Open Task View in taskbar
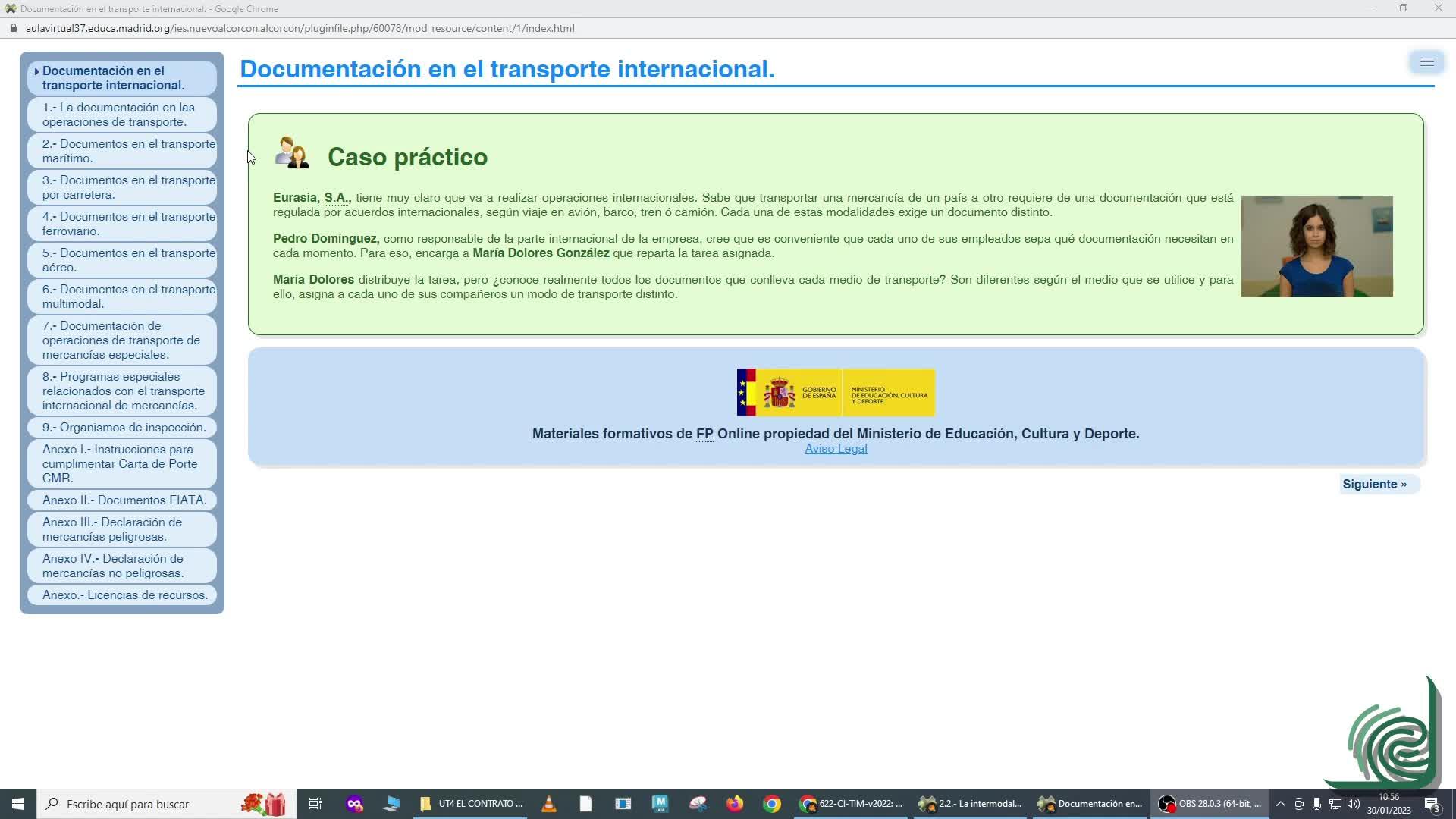This screenshot has width=1456, height=819. (x=315, y=804)
